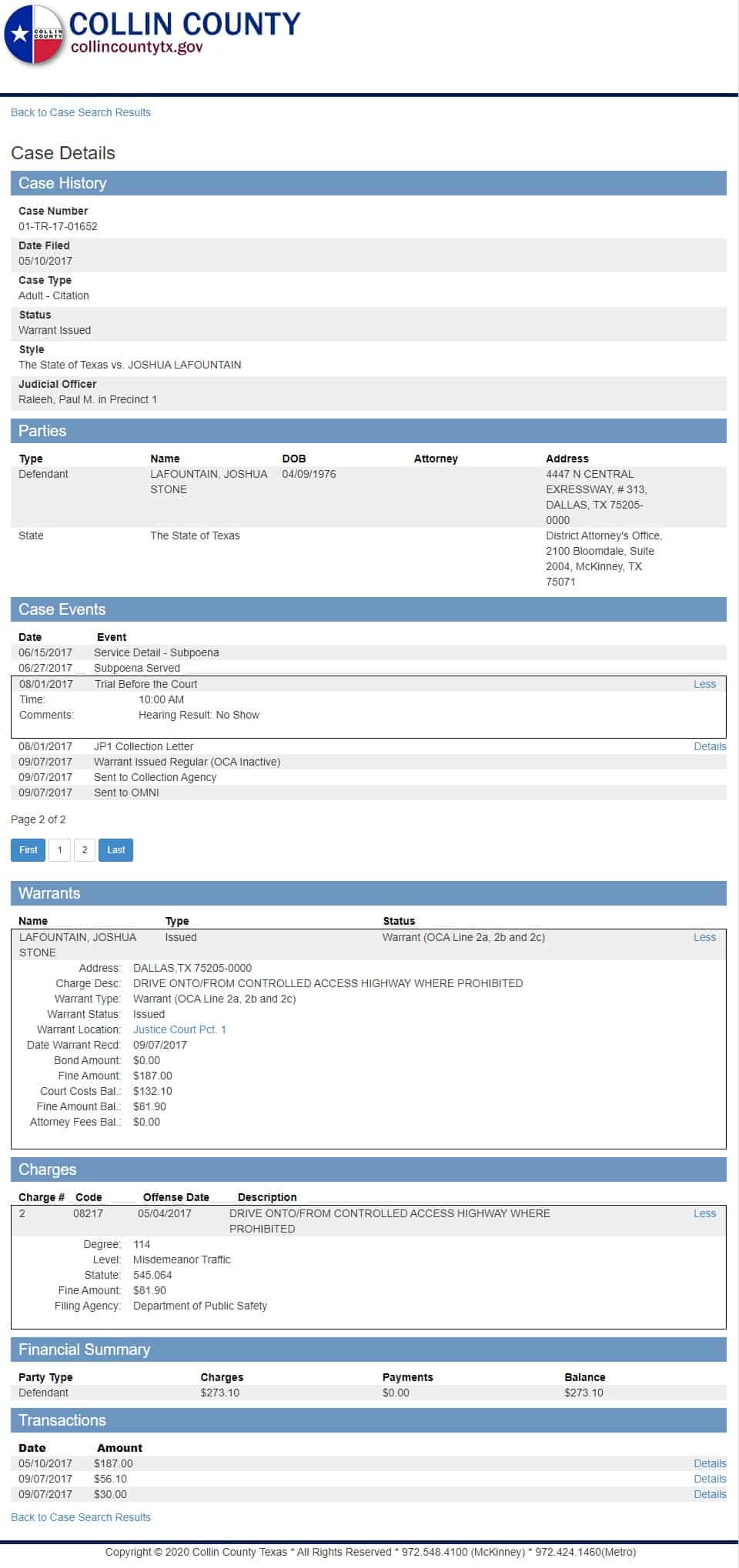Select page 1 of case events
The height and width of the screenshot is (1568, 739).
coord(59,850)
